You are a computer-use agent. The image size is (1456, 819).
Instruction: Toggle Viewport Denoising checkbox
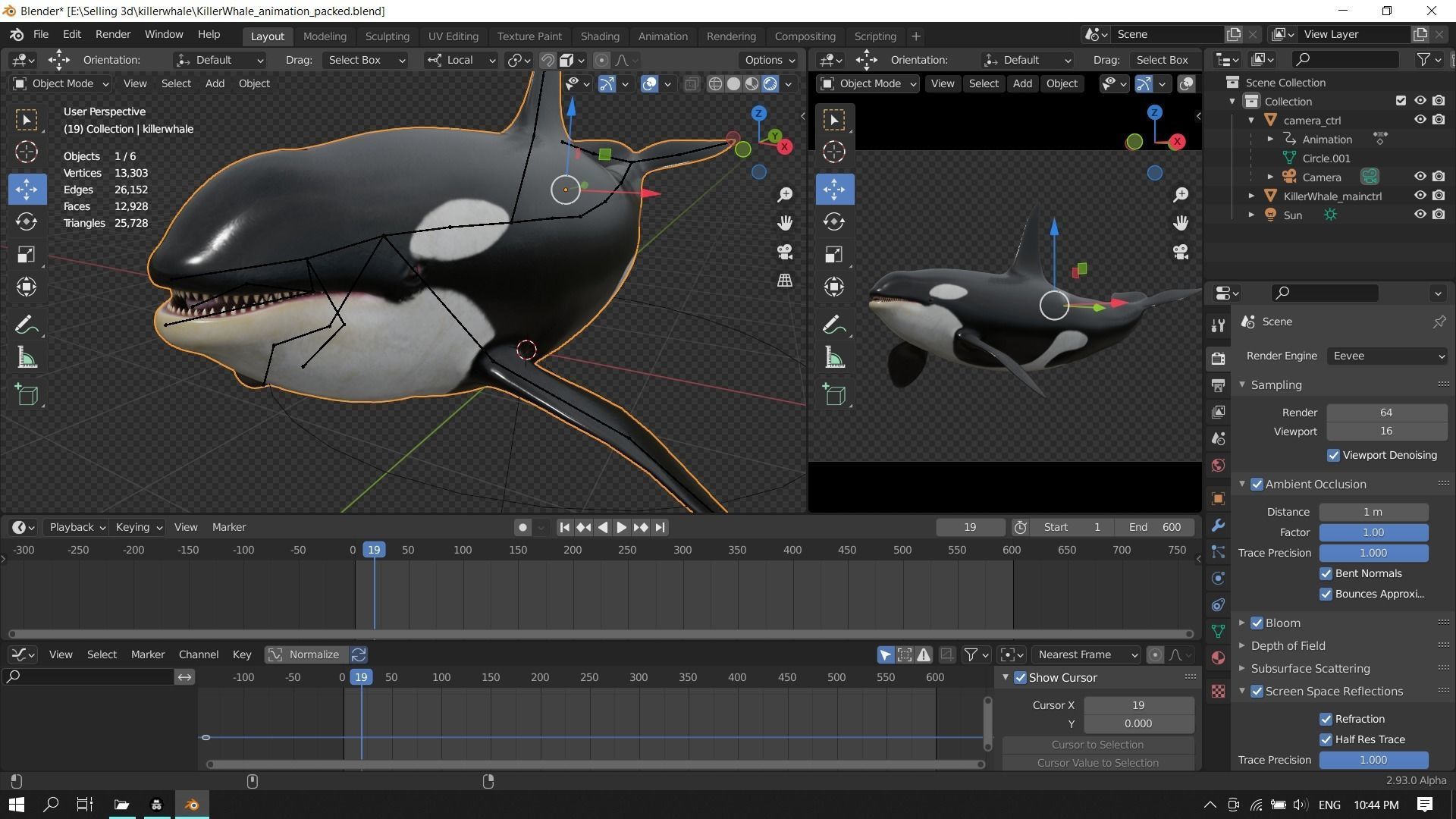1333,456
